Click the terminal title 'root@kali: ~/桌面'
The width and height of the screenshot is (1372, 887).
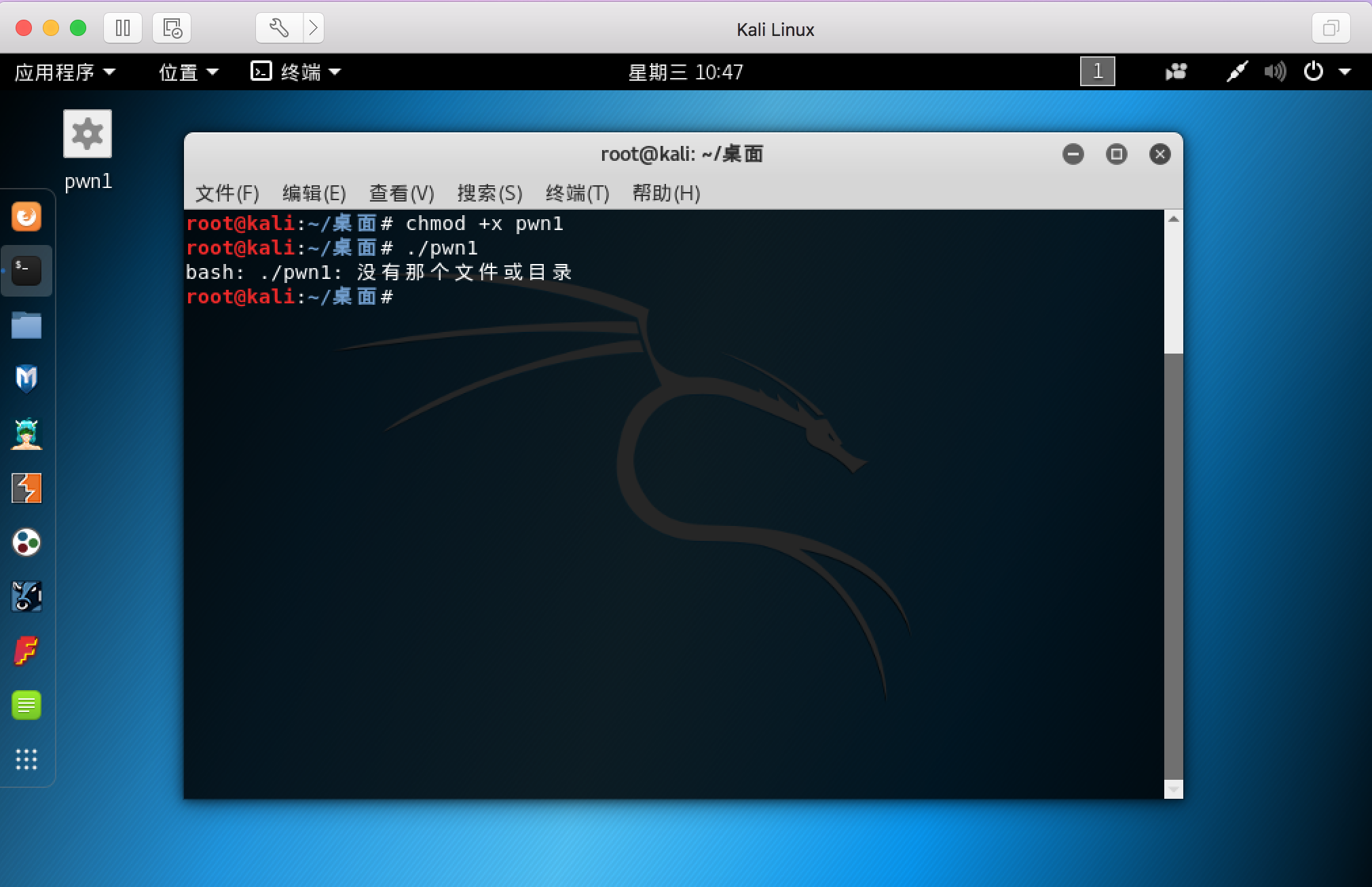click(x=682, y=154)
